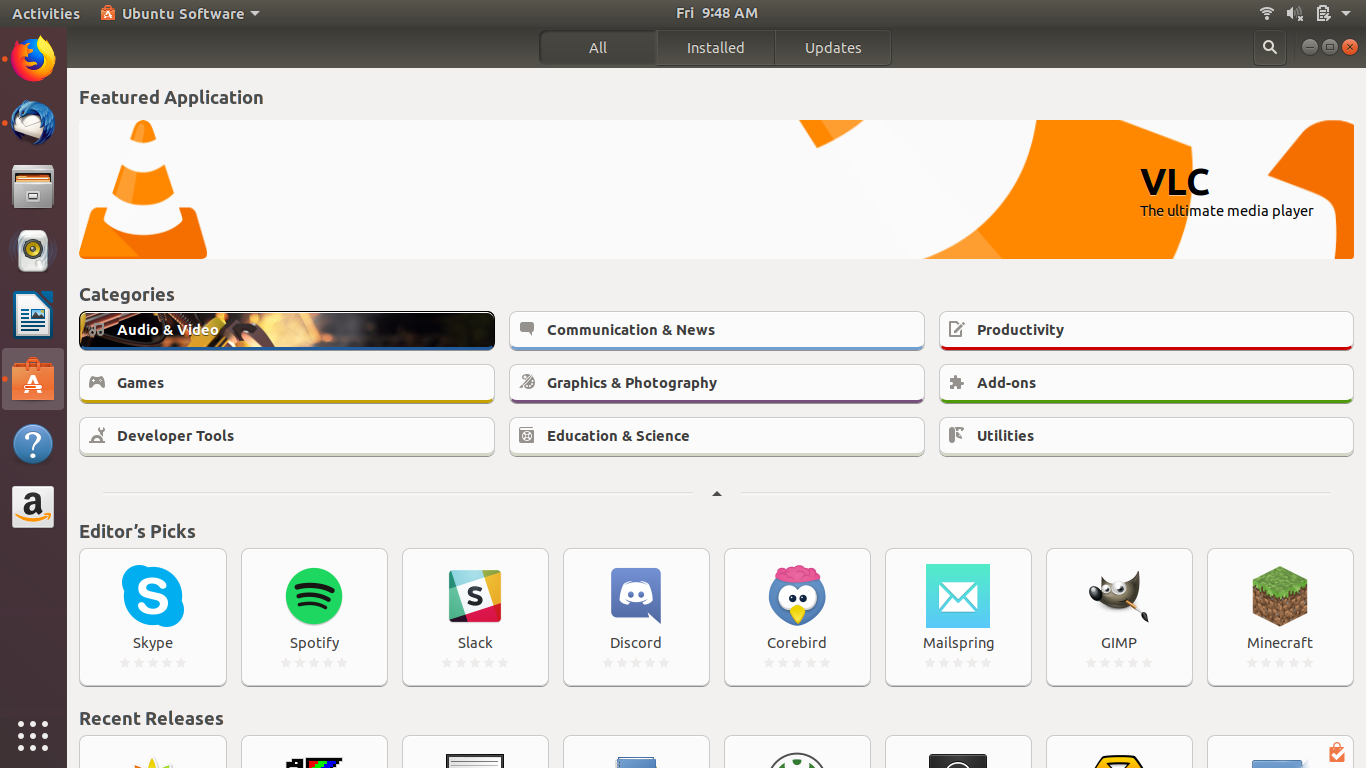Launch Rhythmbox from the dock

tap(33, 251)
